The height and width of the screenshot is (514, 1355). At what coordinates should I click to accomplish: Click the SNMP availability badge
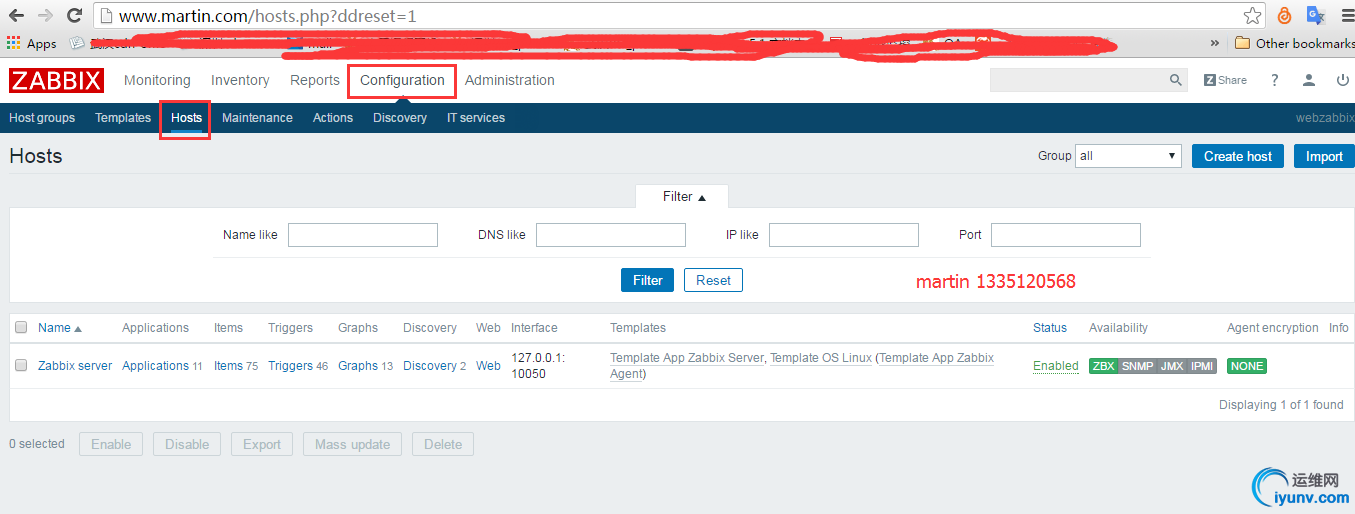(1137, 366)
